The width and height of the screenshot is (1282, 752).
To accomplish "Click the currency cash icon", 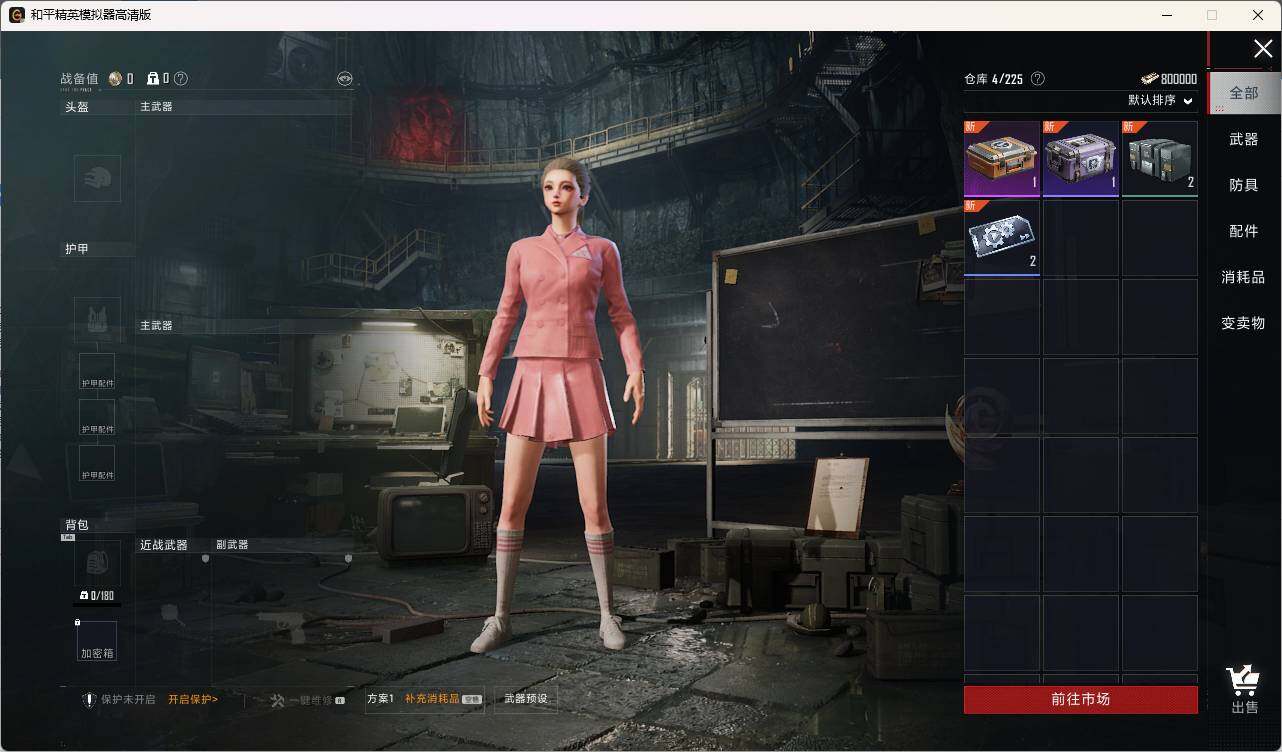I will pos(1149,78).
